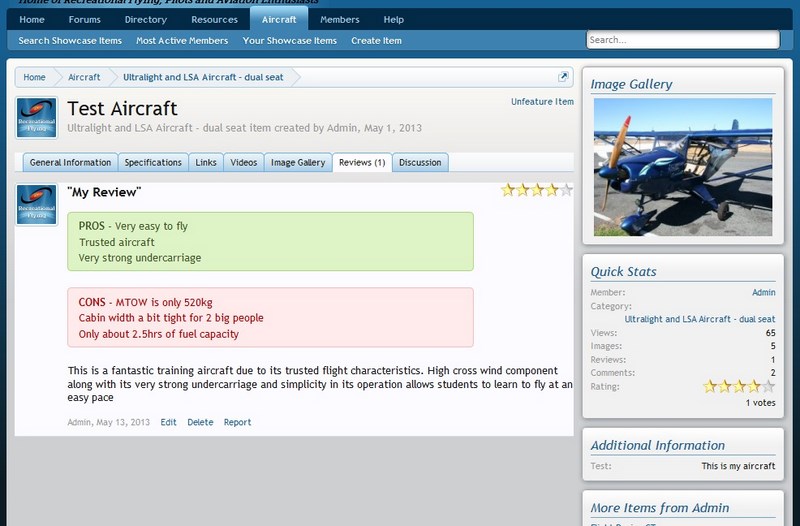Open the Members navigation tab

pyautogui.click(x=340, y=19)
